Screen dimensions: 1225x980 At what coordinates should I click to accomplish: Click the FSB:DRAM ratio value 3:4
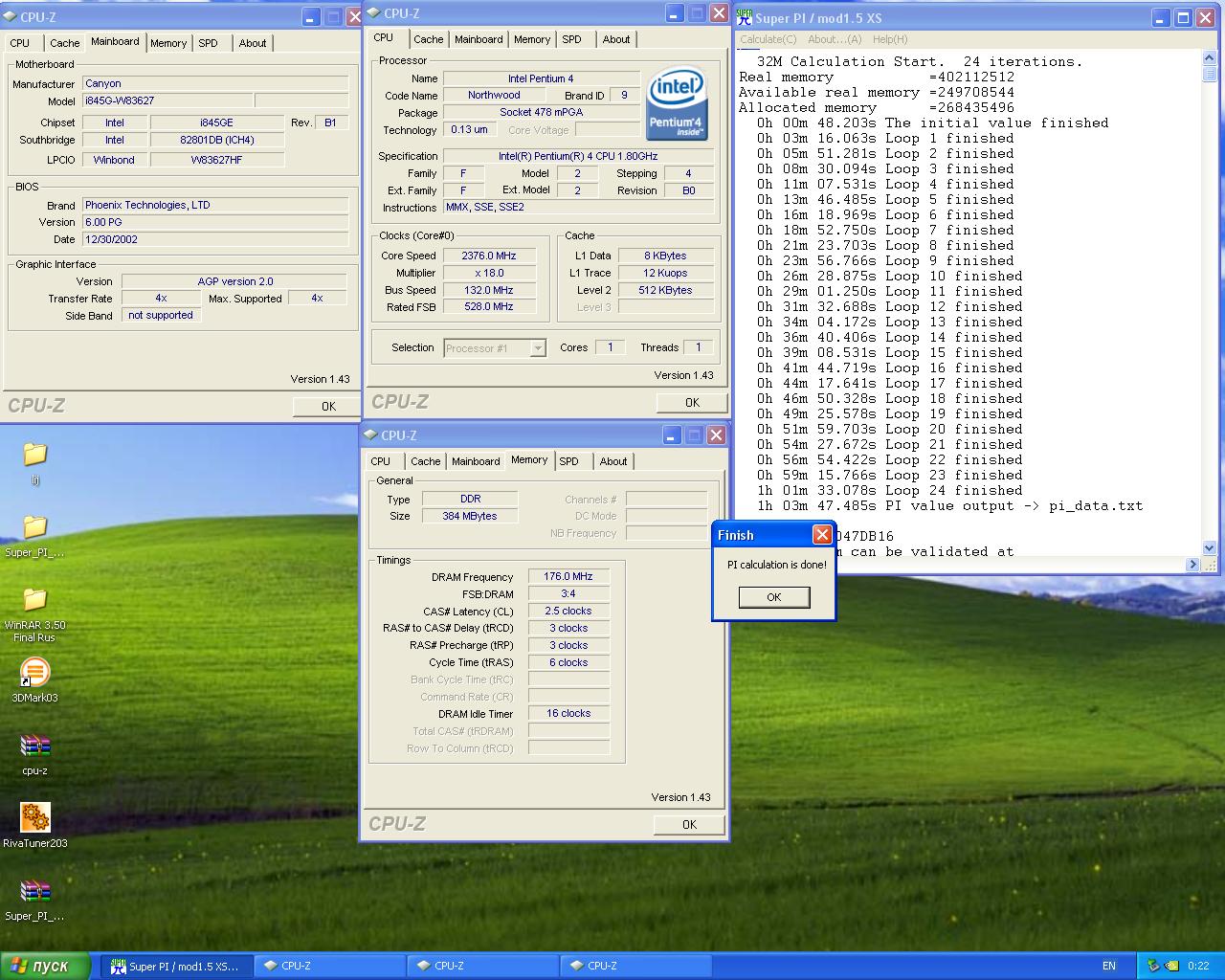pyautogui.click(x=568, y=593)
